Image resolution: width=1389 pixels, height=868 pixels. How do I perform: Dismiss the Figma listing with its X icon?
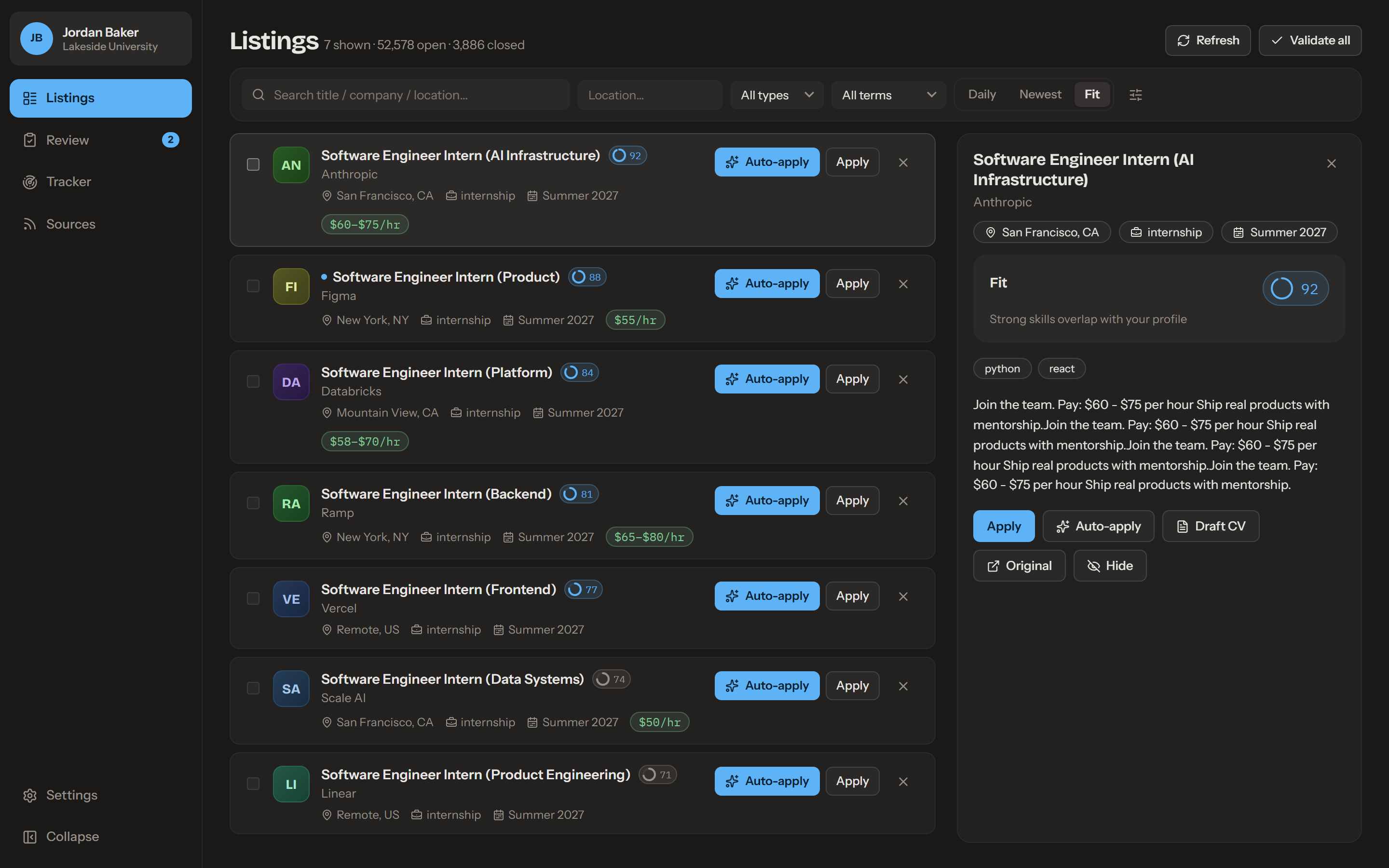903,284
